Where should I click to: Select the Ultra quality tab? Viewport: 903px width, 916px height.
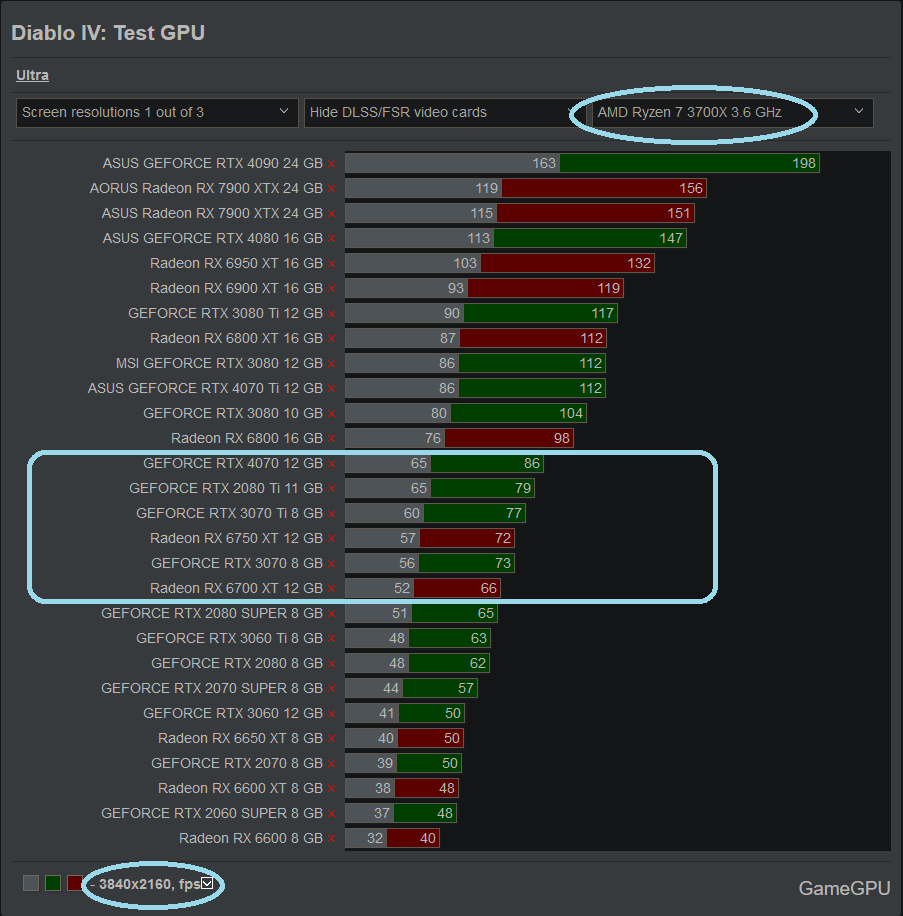32,75
